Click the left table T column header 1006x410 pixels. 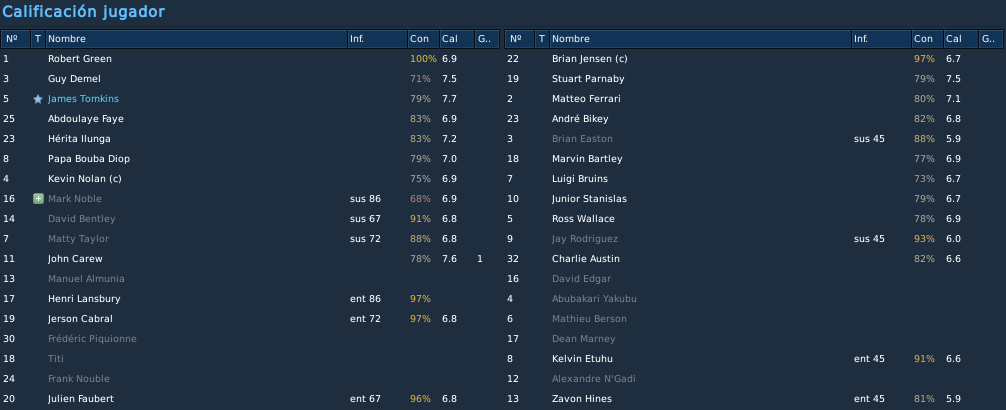coord(38,39)
